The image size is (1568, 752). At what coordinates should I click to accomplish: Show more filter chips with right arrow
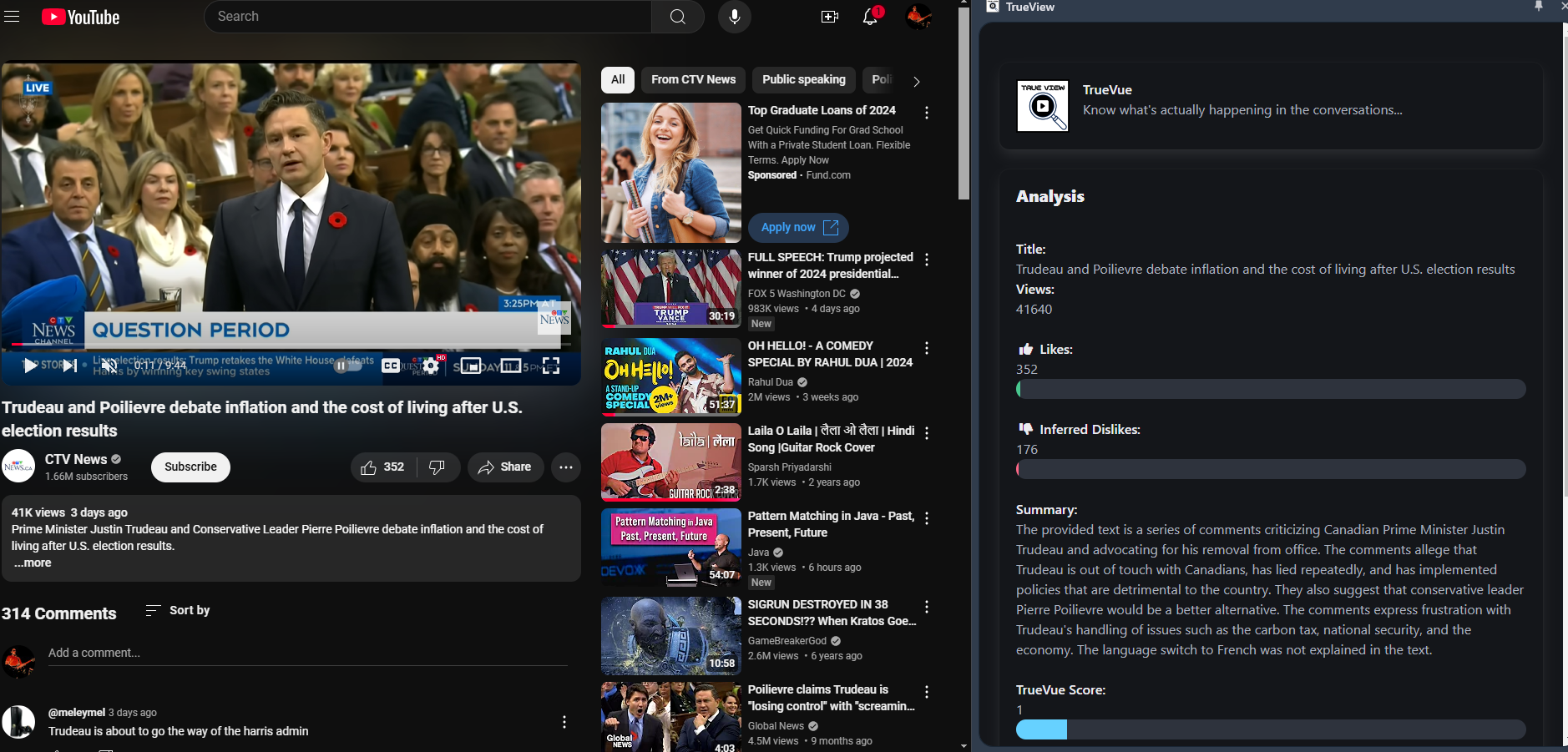point(916,81)
